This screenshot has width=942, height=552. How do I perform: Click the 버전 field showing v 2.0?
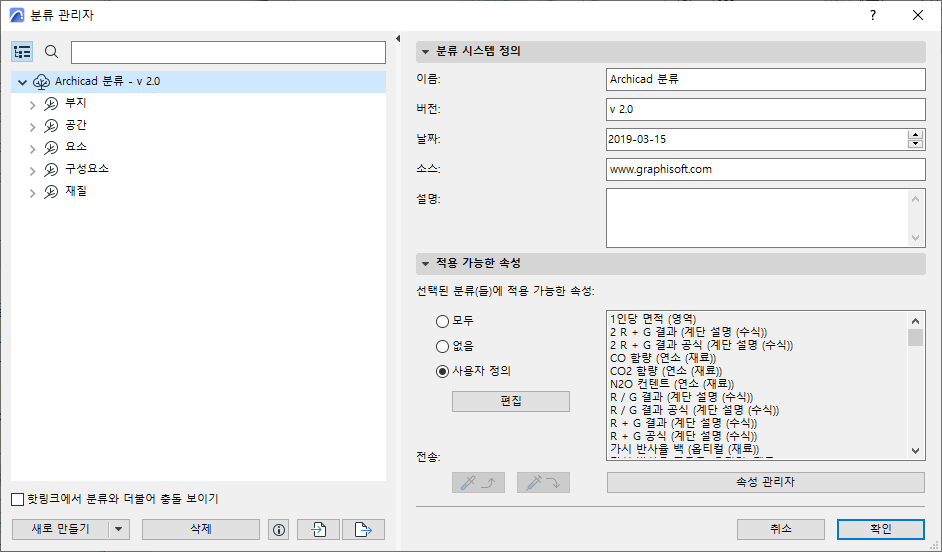pyautogui.click(x=766, y=109)
